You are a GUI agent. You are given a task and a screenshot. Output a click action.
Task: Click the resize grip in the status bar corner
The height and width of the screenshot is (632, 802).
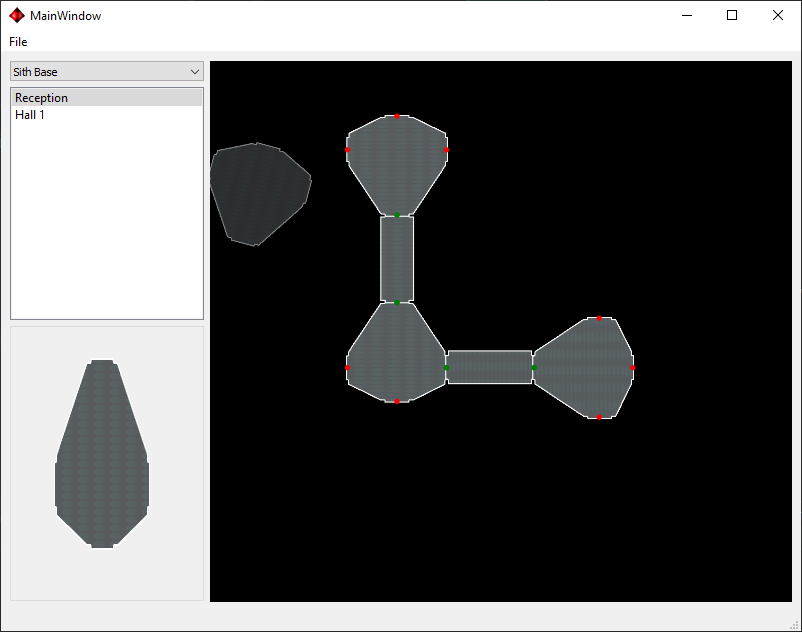pyautogui.click(x=794, y=624)
